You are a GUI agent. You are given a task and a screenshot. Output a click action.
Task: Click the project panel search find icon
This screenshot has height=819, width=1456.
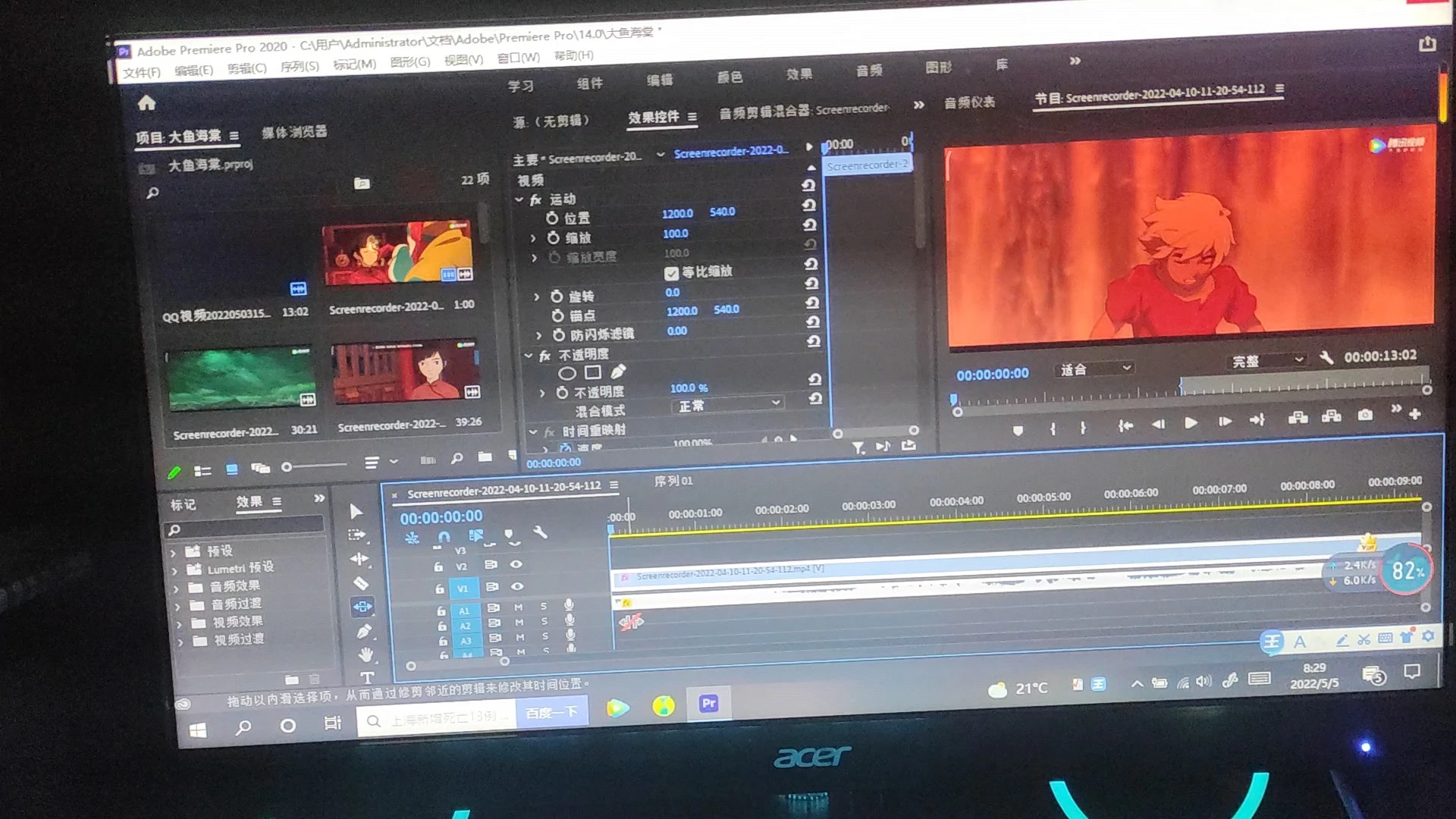(x=457, y=458)
